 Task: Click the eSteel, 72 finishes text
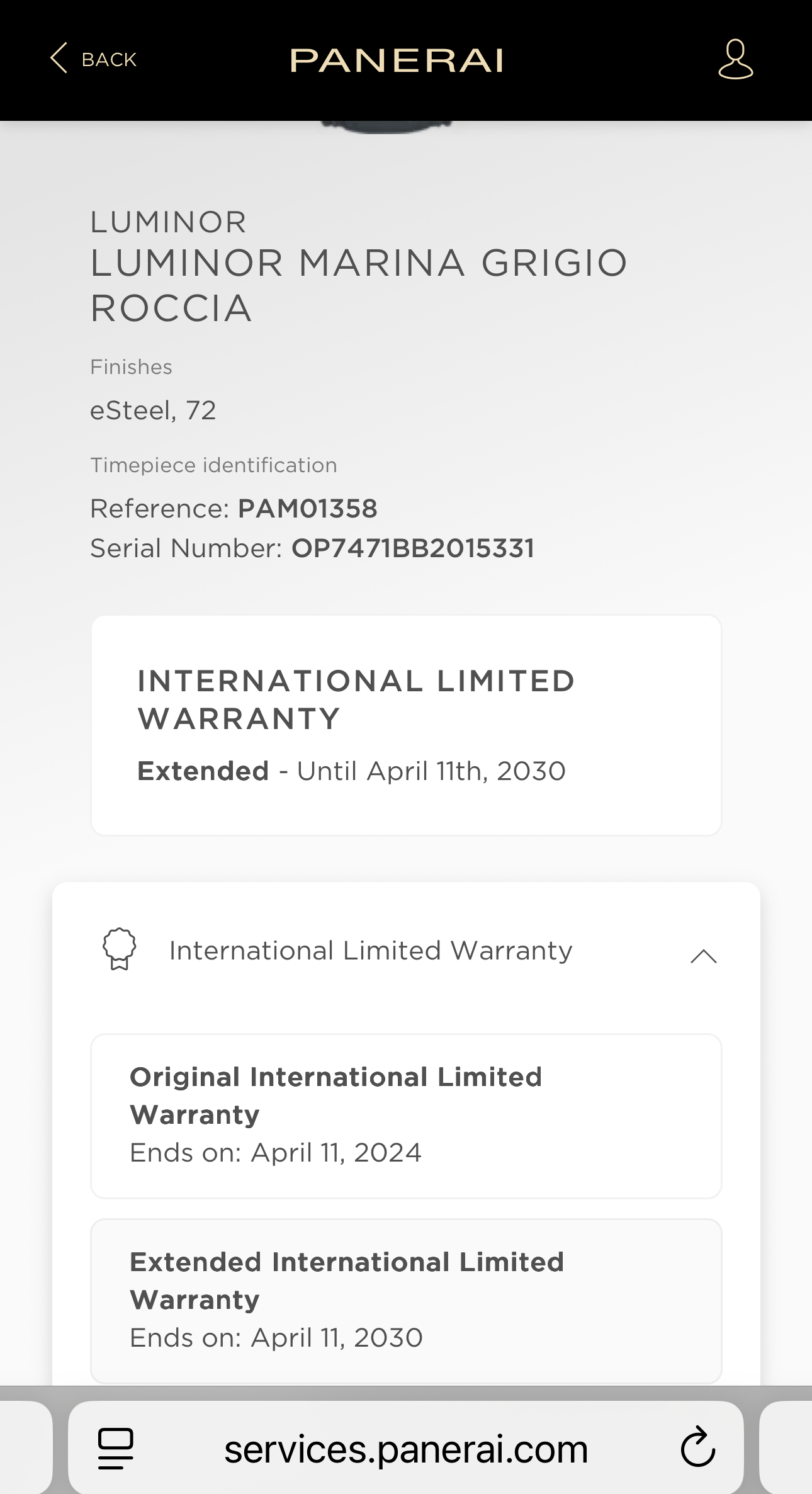(x=153, y=410)
